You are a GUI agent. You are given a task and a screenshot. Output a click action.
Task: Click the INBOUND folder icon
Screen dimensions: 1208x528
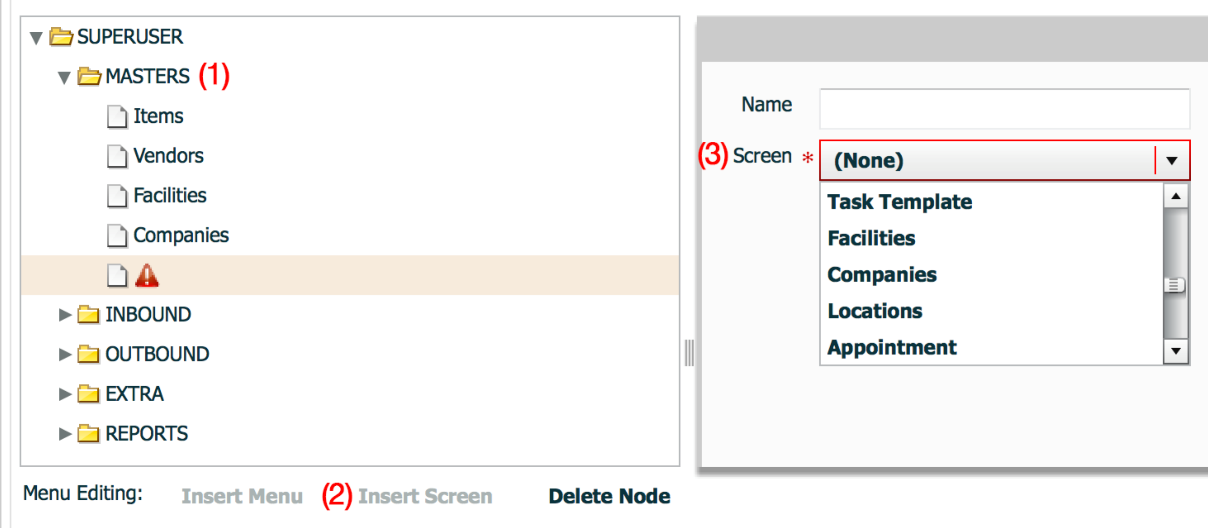[x=89, y=315]
